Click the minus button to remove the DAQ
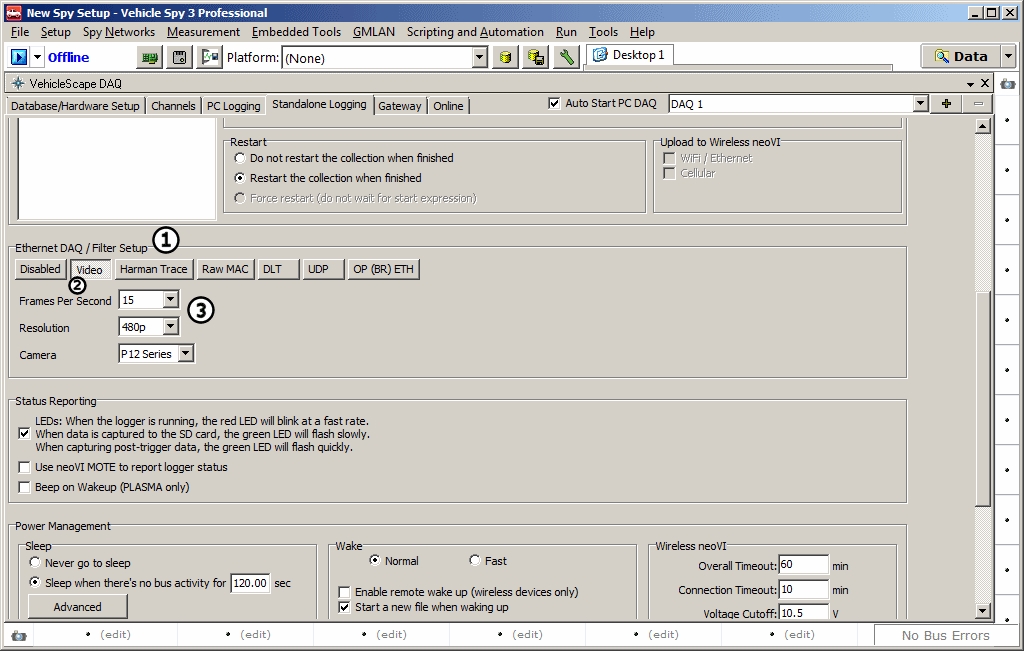The height and width of the screenshot is (651, 1024). (978, 104)
